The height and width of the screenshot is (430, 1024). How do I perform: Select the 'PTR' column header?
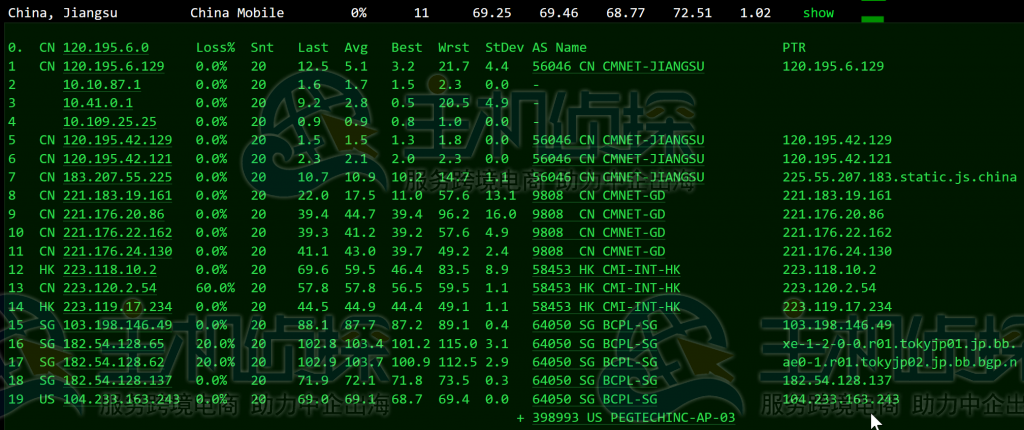[794, 48]
